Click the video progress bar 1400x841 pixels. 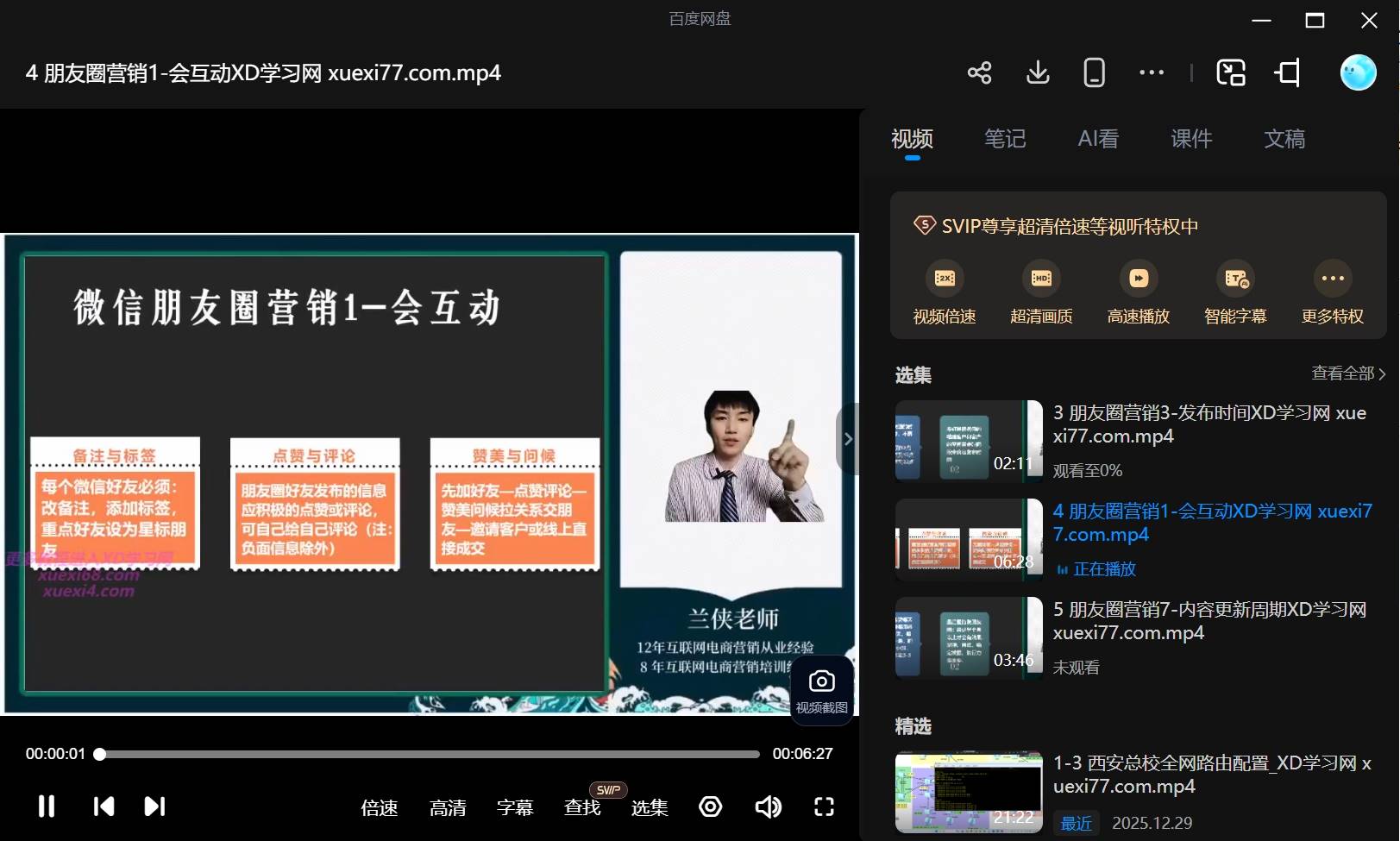point(431,754)
